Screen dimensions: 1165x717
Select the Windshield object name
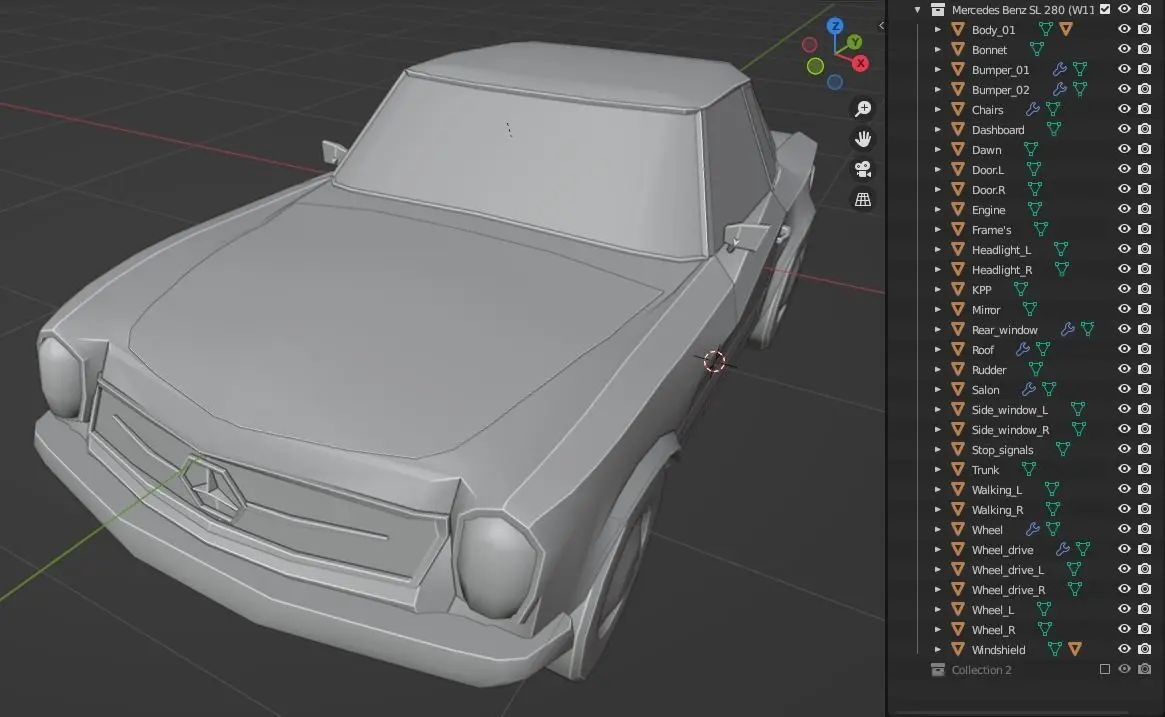point(999,650)
